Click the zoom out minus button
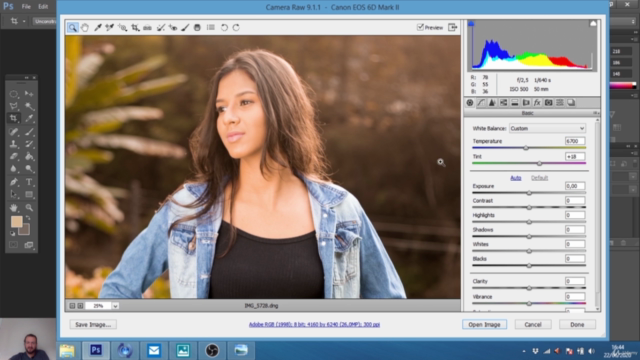The height and width of the screenshot is (360, 640). [72, 306]
